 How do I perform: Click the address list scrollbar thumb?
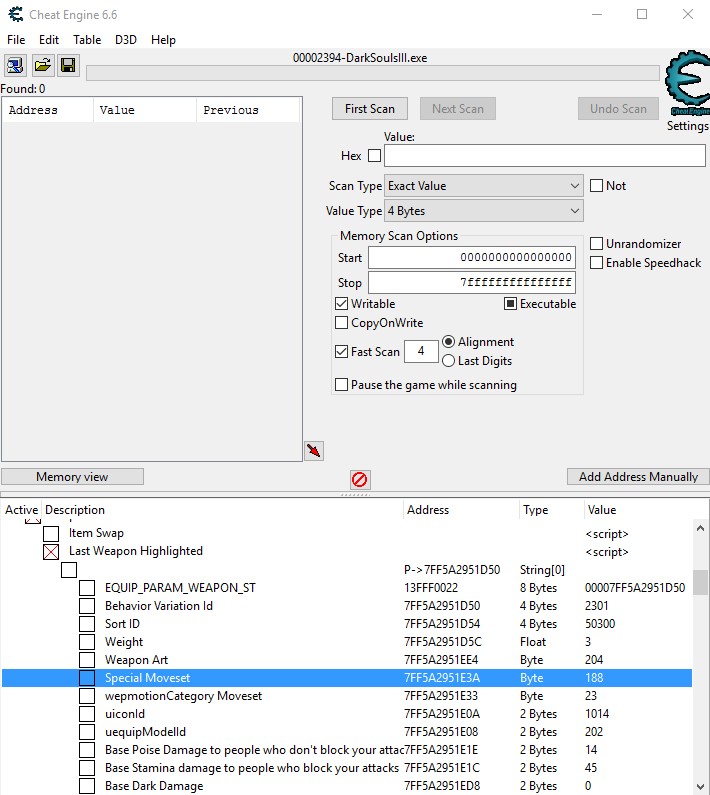click(x=700, y=582)
